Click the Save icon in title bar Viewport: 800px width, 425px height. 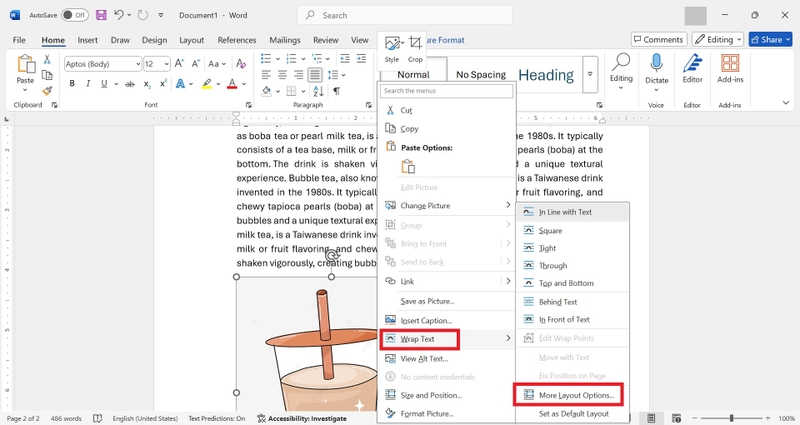click(x=101, y=15)
